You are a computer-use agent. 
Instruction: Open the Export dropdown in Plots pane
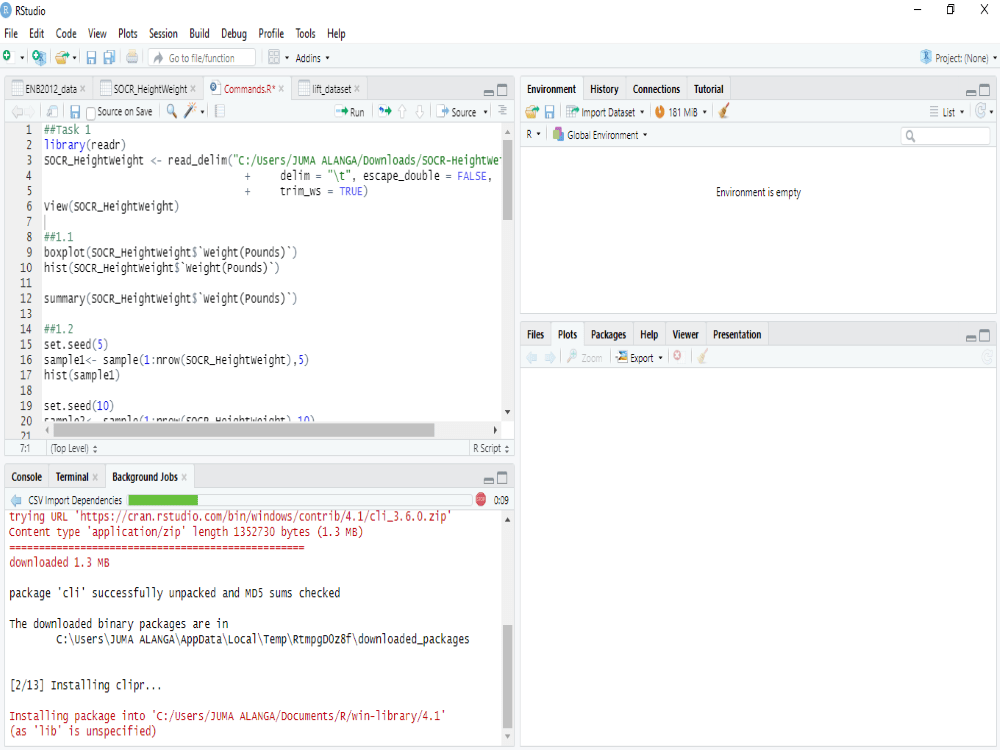(x=640, y=358)
